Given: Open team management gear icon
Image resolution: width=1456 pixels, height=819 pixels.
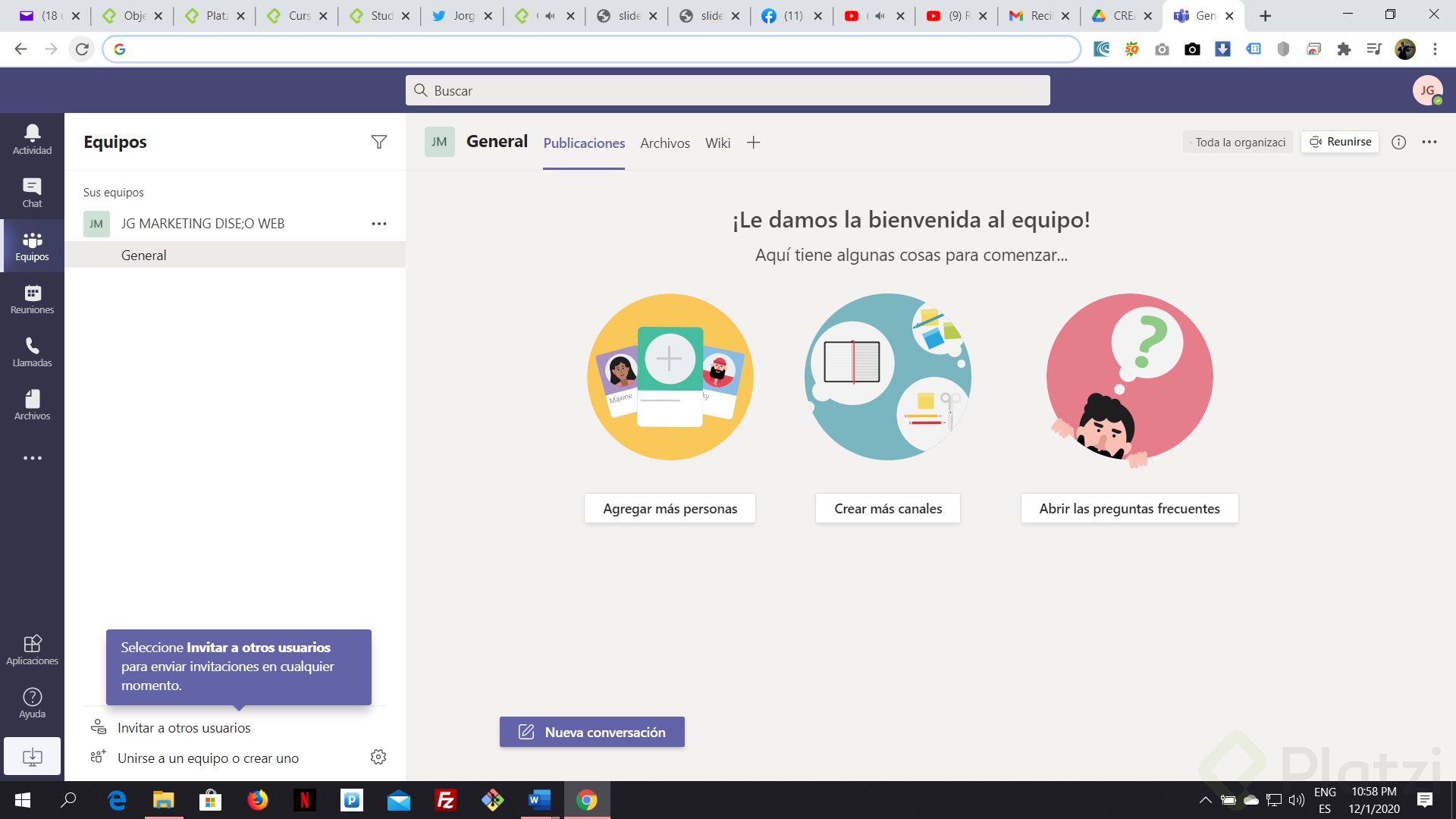Looking at the screenshot, I should 378,757.
